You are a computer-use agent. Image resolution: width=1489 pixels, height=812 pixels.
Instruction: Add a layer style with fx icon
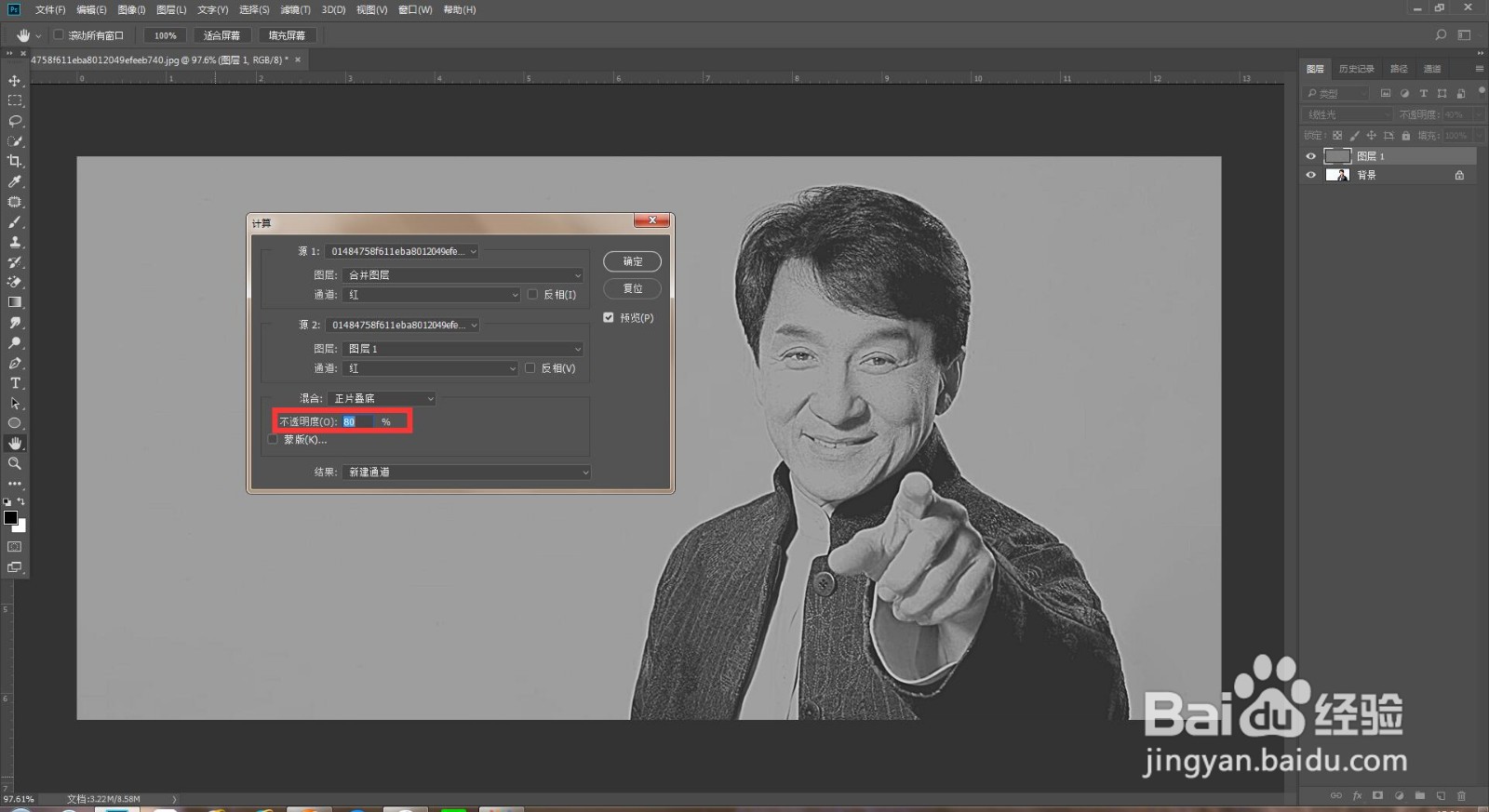[1357, 796]
